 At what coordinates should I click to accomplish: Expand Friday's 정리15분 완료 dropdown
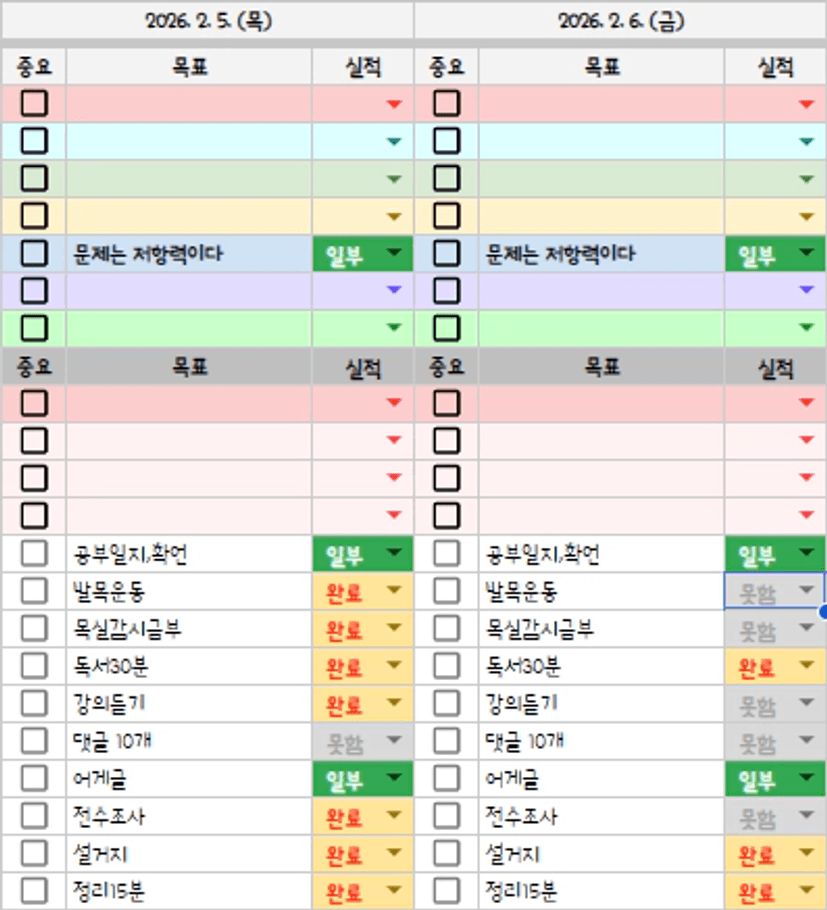806,892
